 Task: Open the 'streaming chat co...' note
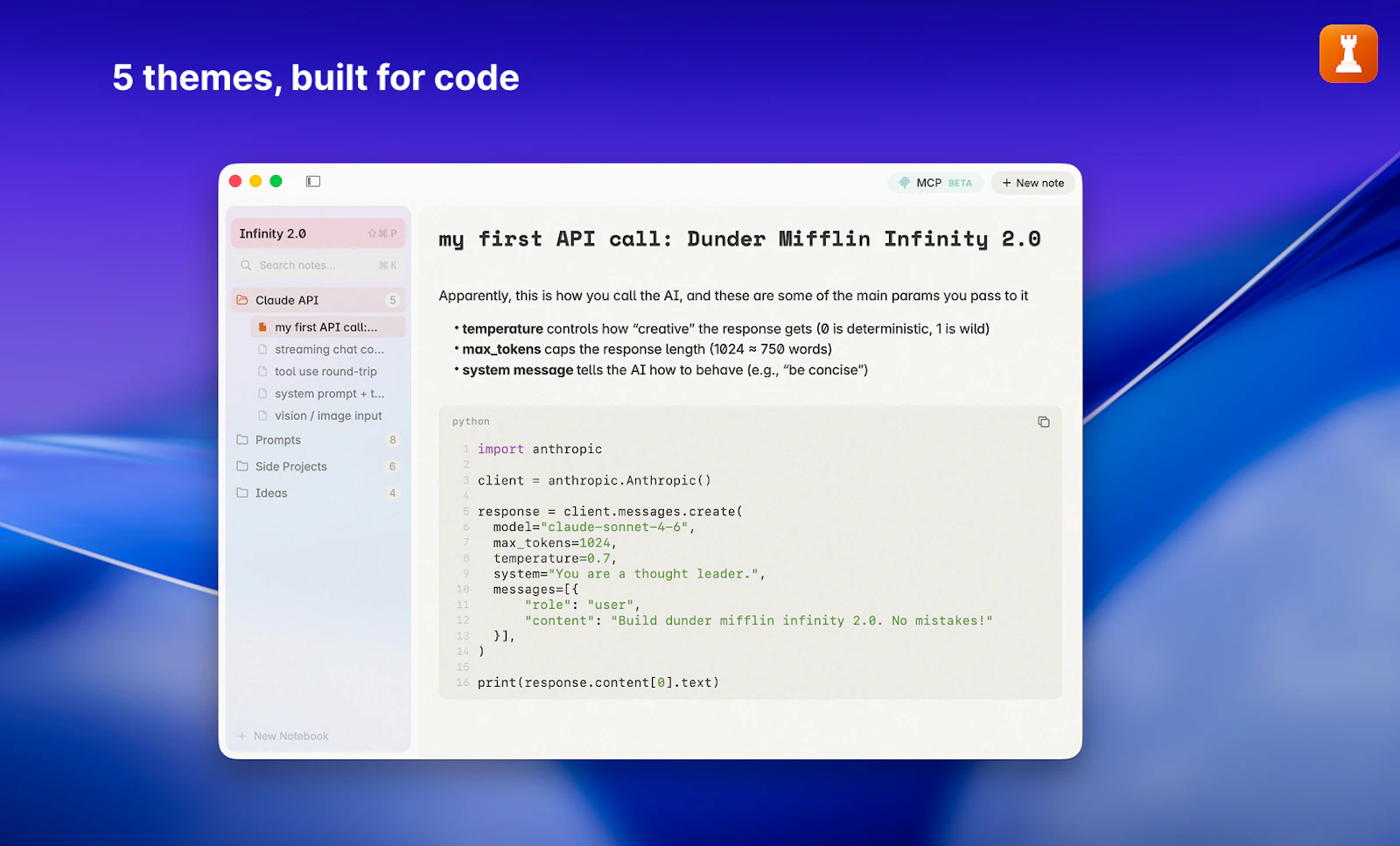327,349
